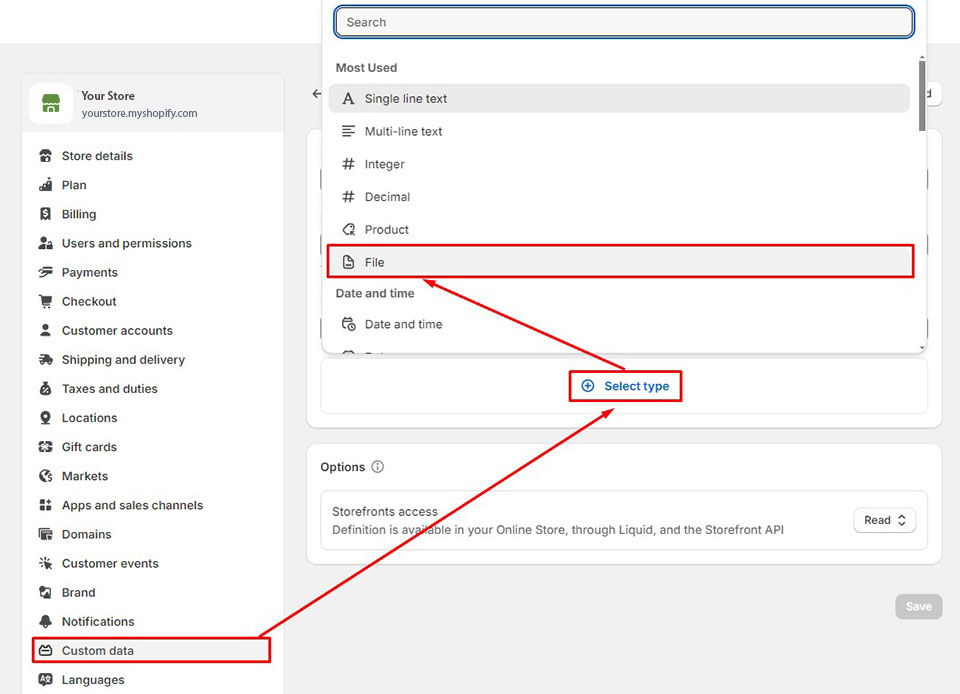The image size is (960, 694).
Task: Click the Options info icon
Action: pos(378,467)
